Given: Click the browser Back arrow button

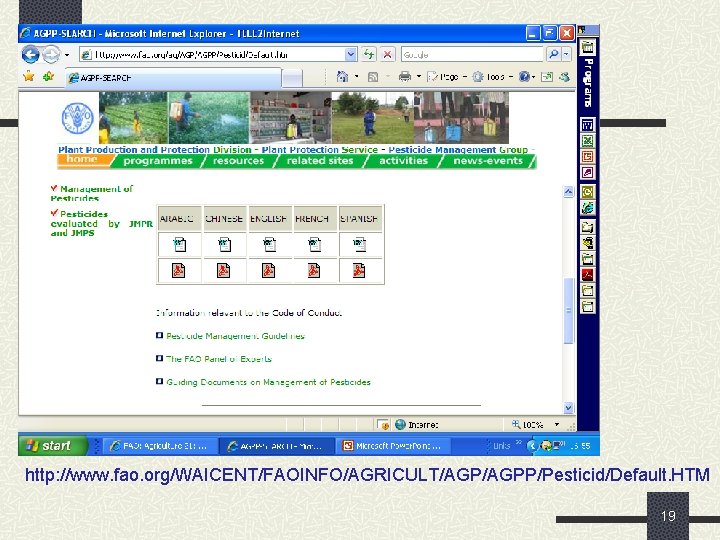Looking at the screenshot, I should (30, 55).
